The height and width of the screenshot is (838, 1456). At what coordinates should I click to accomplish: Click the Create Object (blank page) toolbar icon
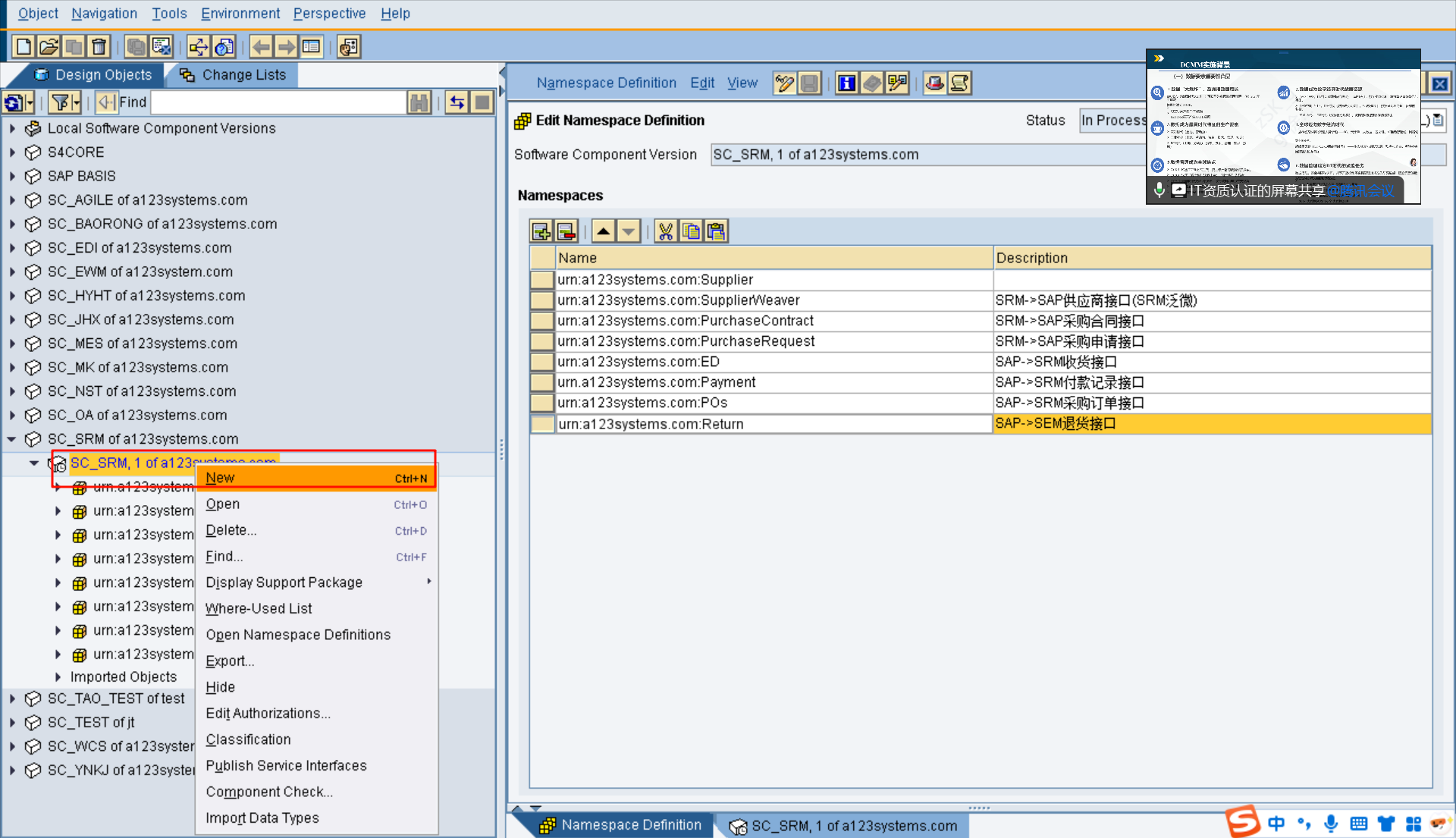pyautogui.click(x=24, y=47)
